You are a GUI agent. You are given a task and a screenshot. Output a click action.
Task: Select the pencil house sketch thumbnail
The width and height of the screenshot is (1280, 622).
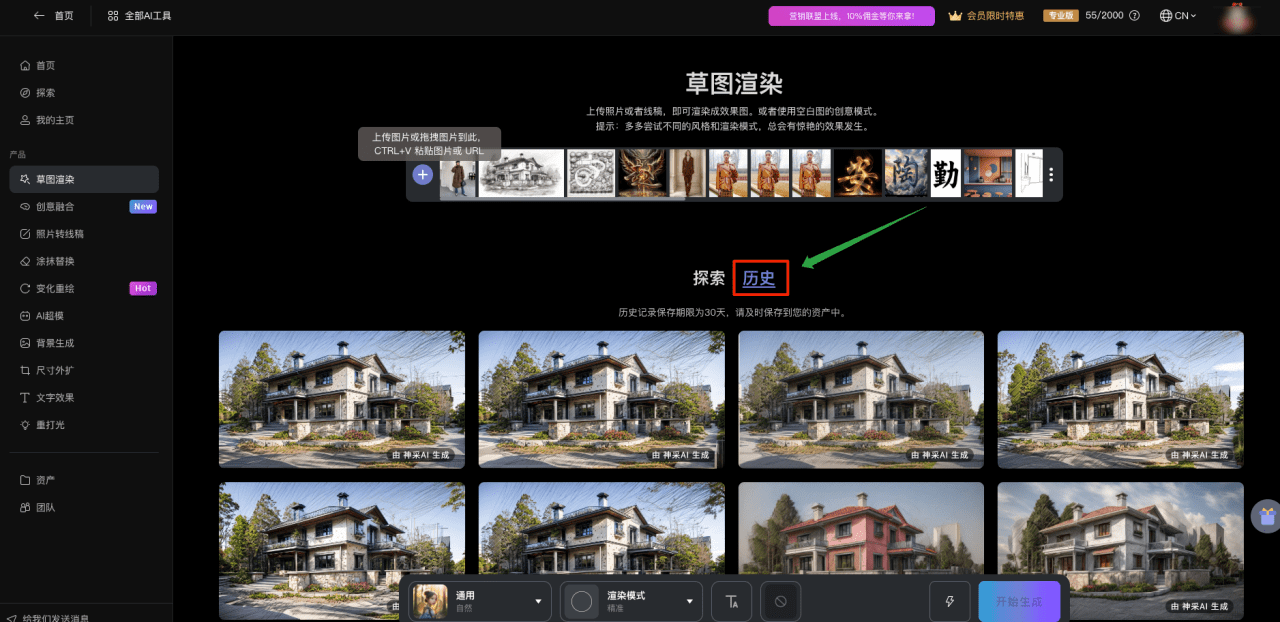pyautogui.click(x=521, y=174)
